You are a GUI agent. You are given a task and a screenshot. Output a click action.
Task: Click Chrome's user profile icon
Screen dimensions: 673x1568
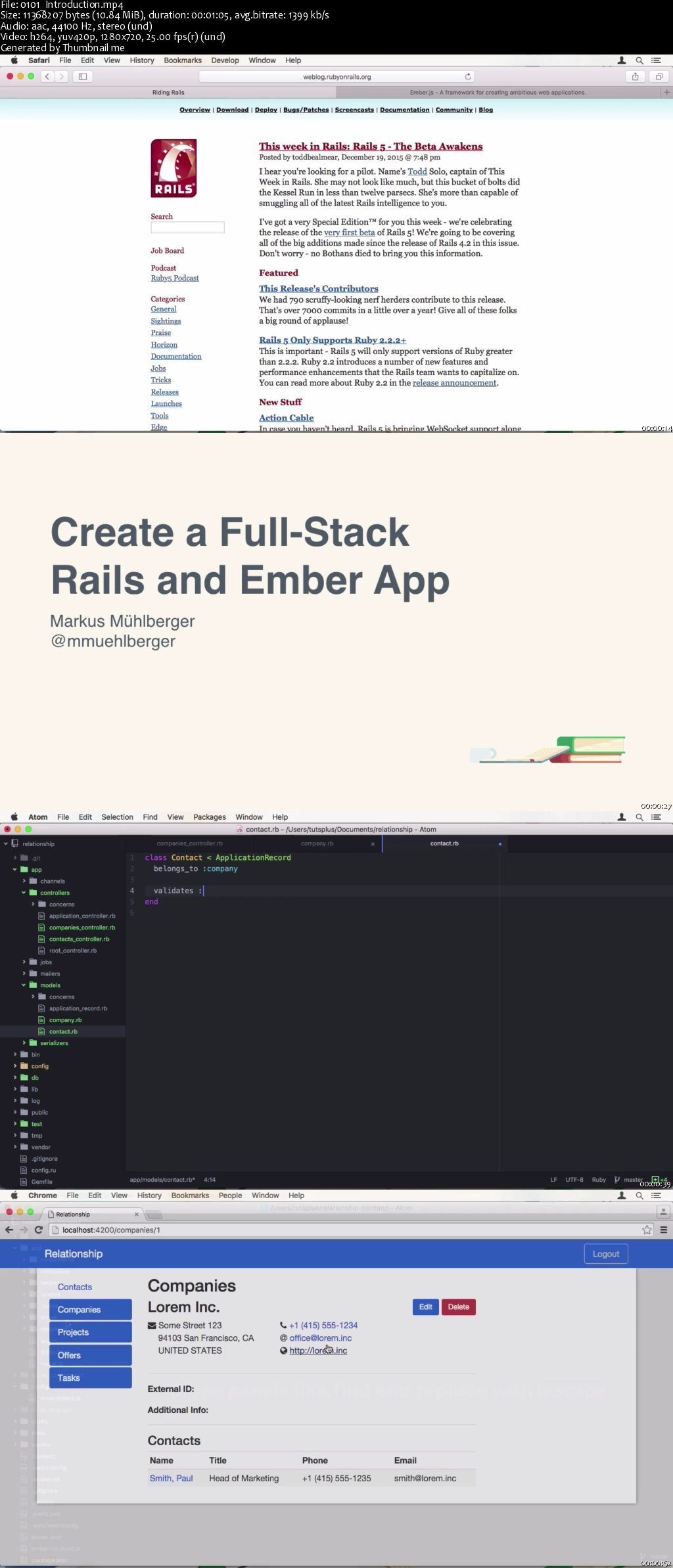[663, 1211]
